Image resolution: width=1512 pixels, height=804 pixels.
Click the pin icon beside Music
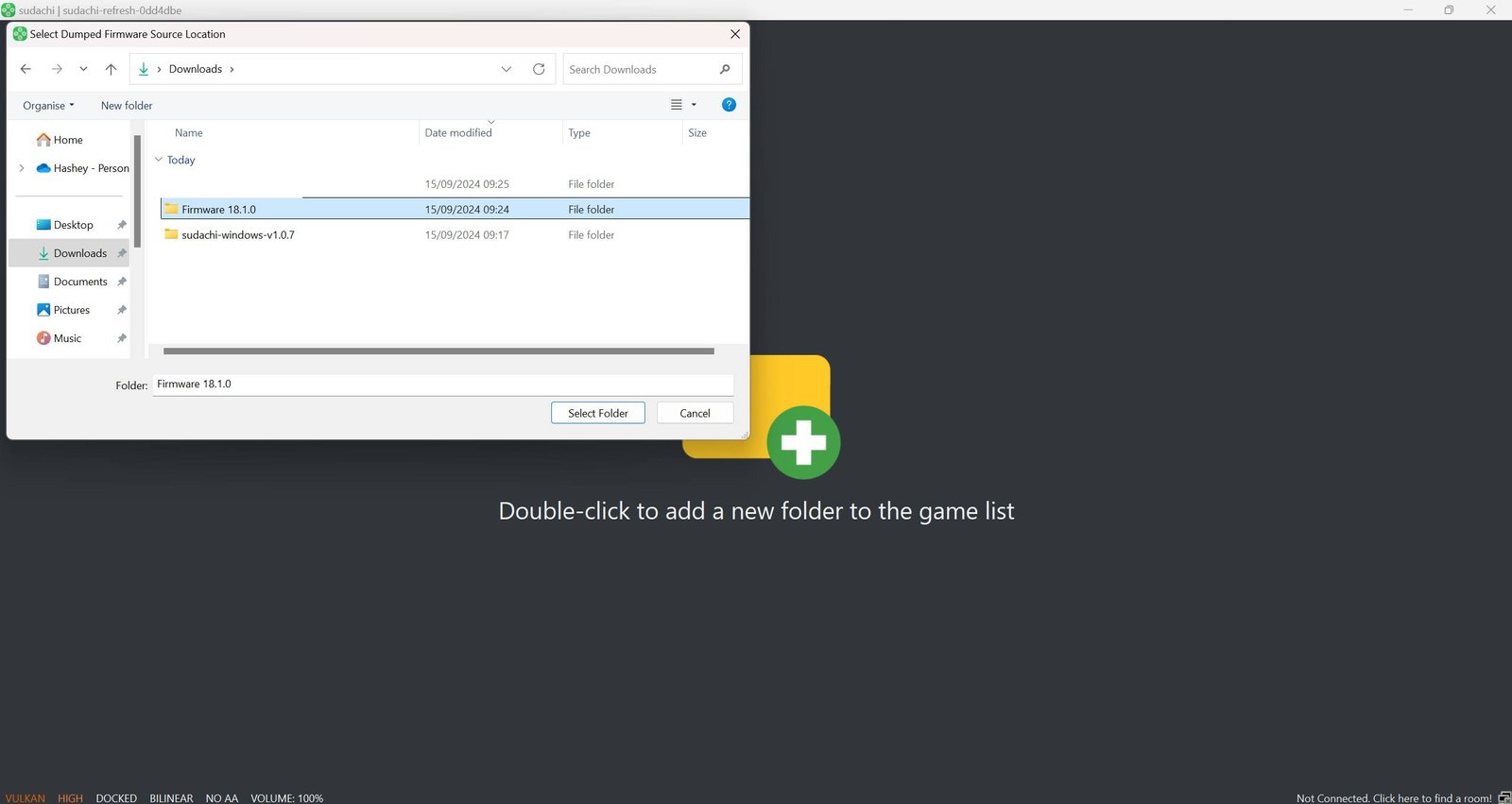(x=121, y=338)
